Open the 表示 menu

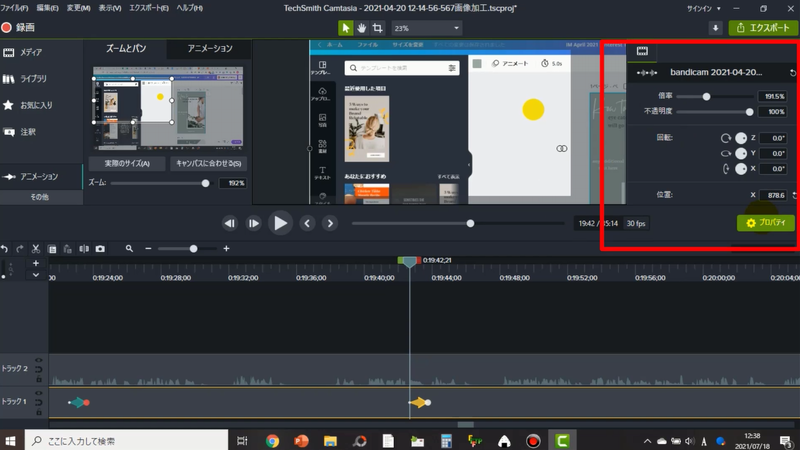tap(109, 8)
